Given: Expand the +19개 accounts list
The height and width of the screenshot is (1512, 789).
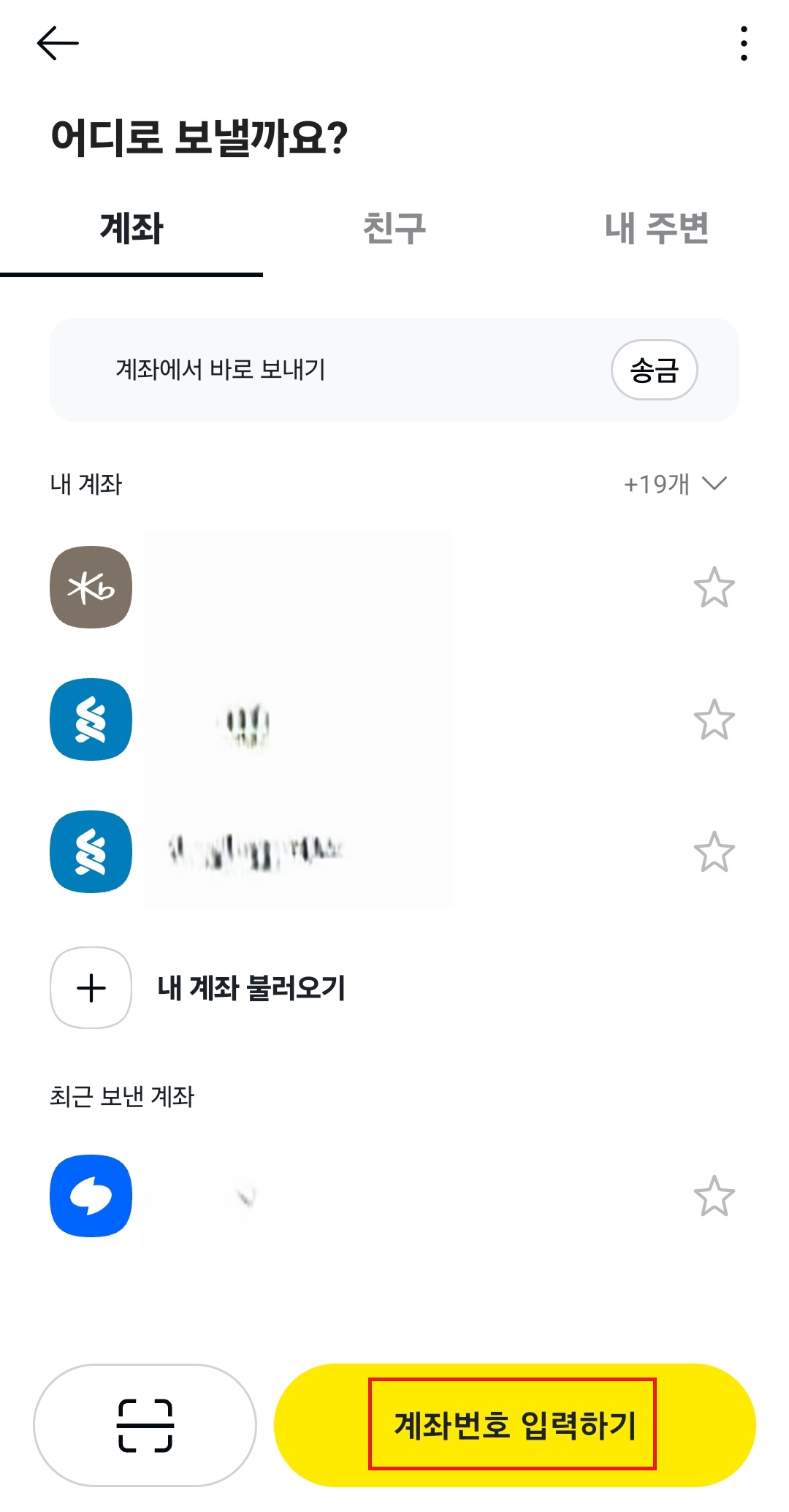Looking at the screenshot, I should (675, 484).
